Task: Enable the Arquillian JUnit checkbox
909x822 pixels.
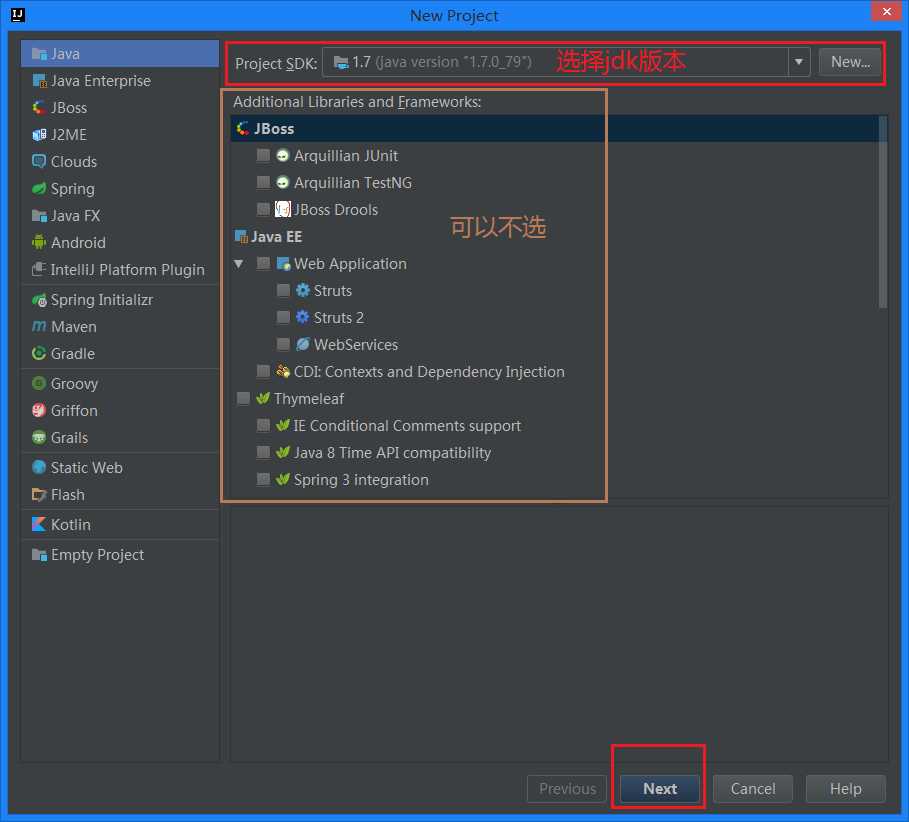Action: coord(263,155)
